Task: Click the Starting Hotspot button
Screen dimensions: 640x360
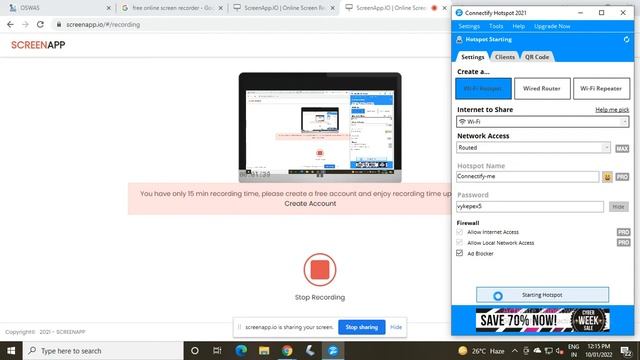Action: (x=542, y=295)
